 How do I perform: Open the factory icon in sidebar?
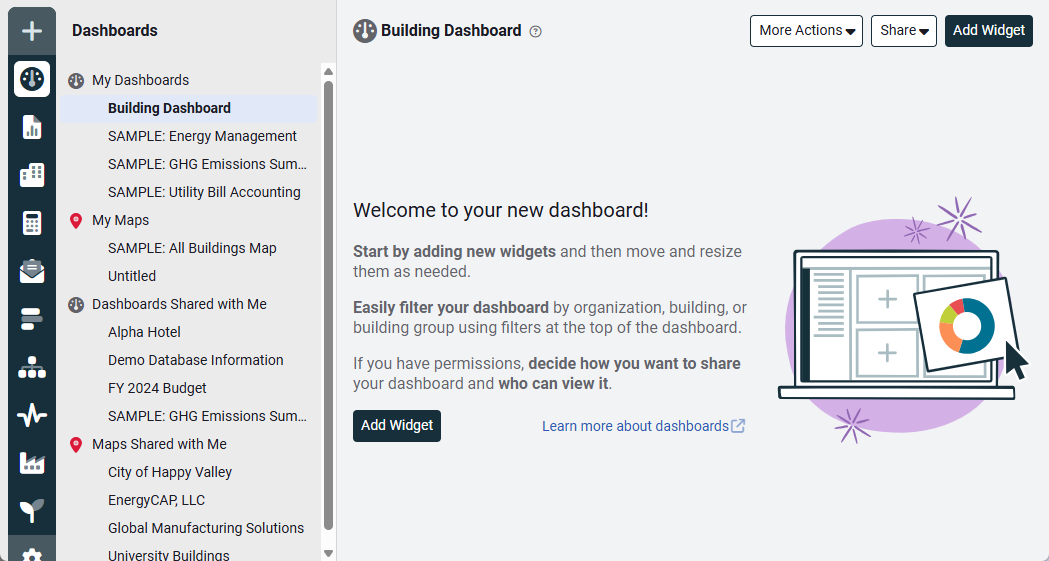coord(32,463)
